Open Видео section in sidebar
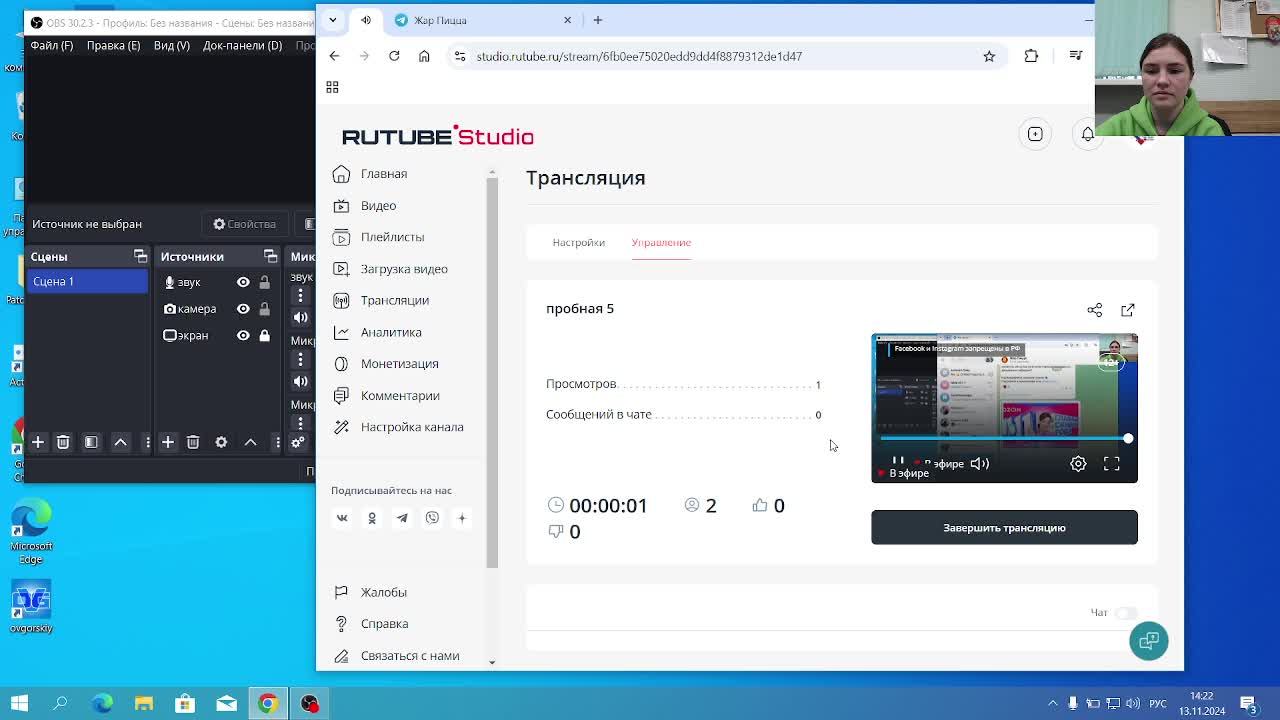The image size is (1280, 720). click(378, 205)
